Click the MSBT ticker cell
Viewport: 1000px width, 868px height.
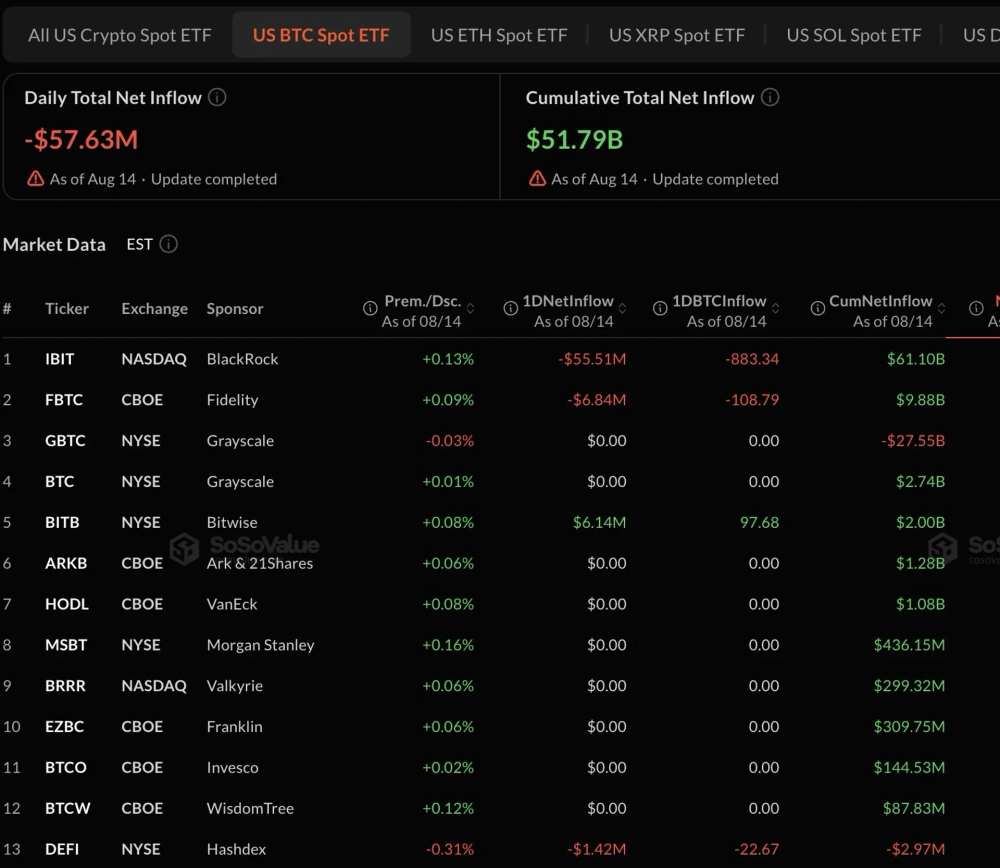(66, 645)
